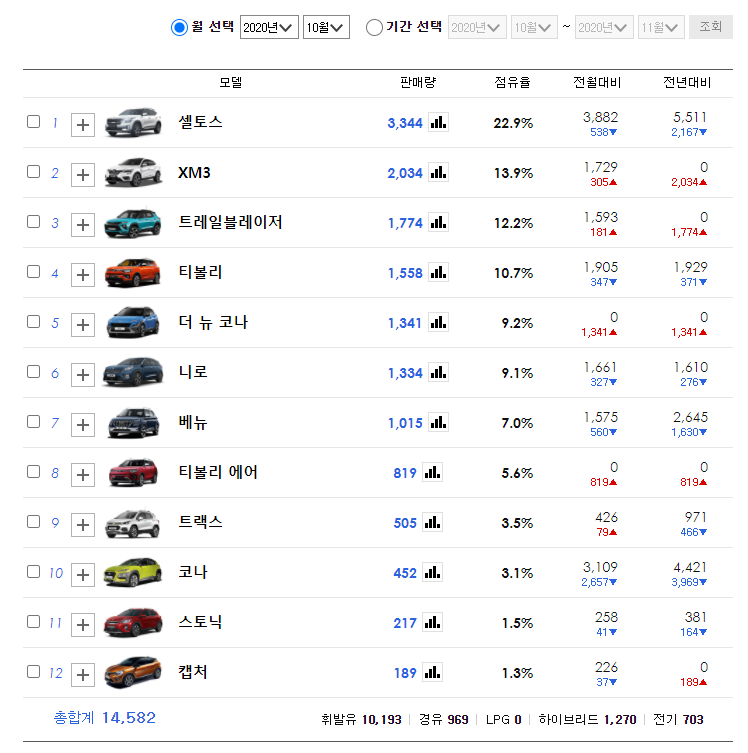Click the 총합계 14,582 total
Image resolution: width=748 pixels, height=753 pixels.
[x=104, y=718]
